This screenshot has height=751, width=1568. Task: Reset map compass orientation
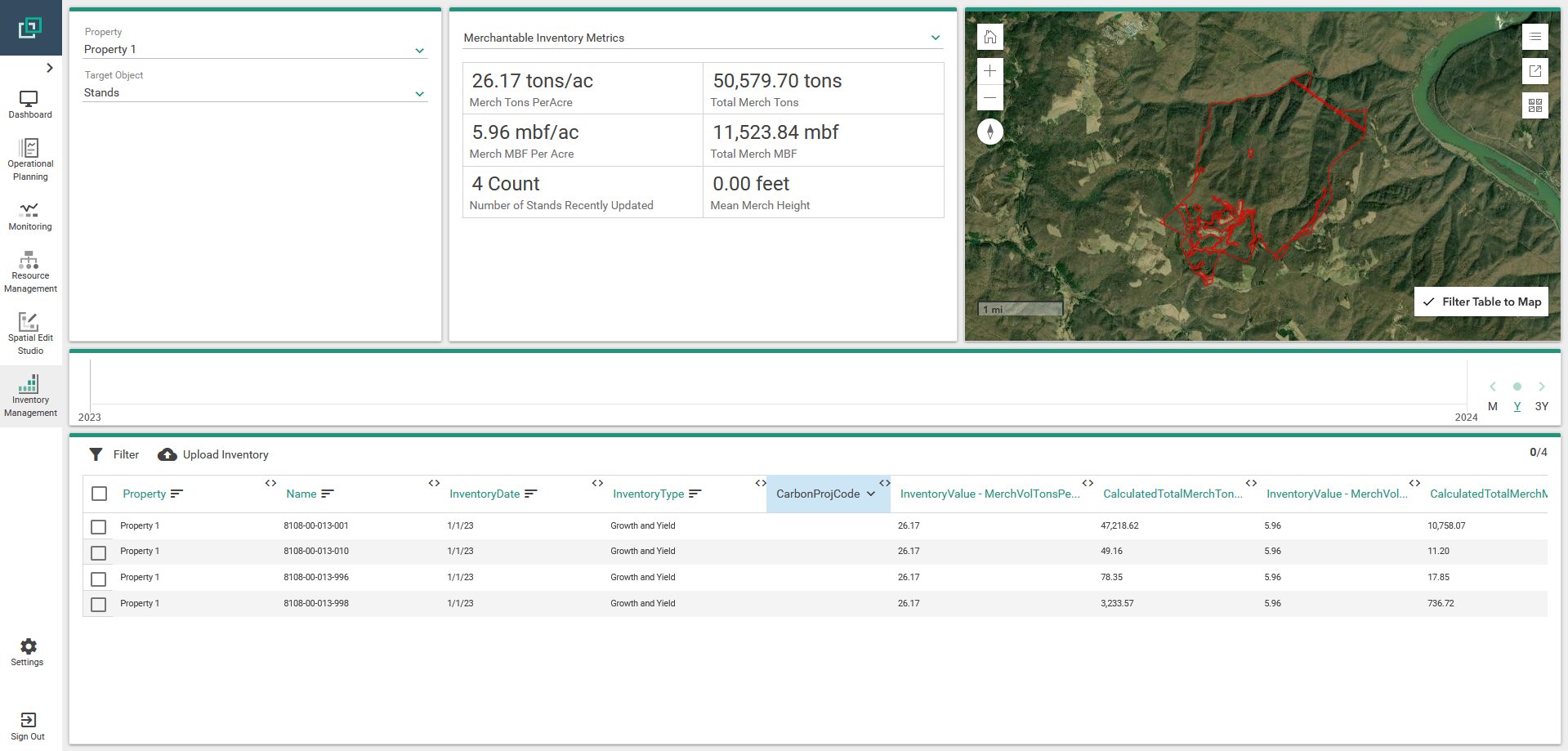click(x=989, y=132)
